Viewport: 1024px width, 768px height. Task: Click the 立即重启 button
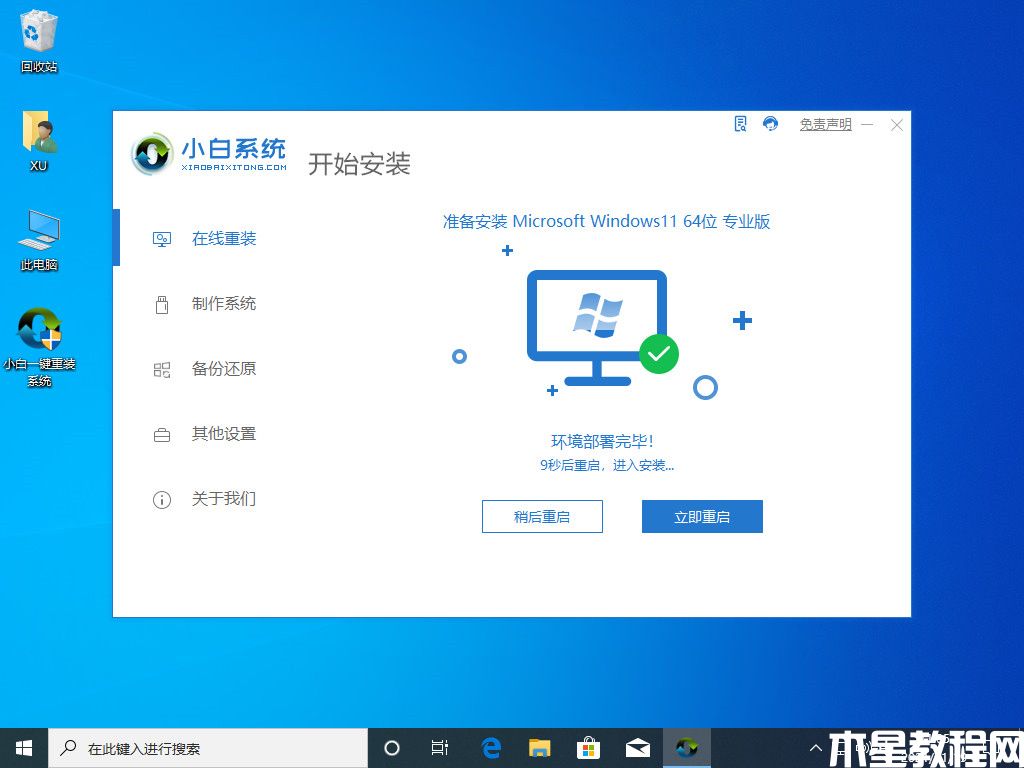(x=702, y=517)
